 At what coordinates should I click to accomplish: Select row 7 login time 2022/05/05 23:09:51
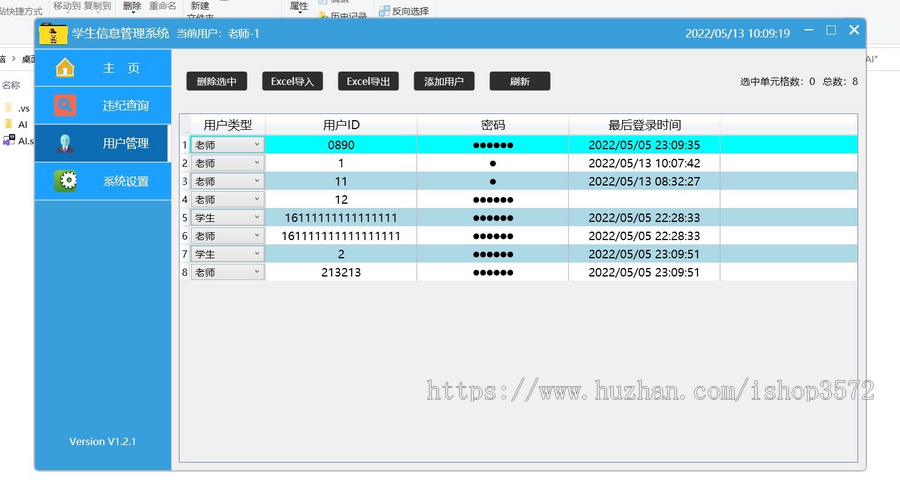[x=644, y=254]
